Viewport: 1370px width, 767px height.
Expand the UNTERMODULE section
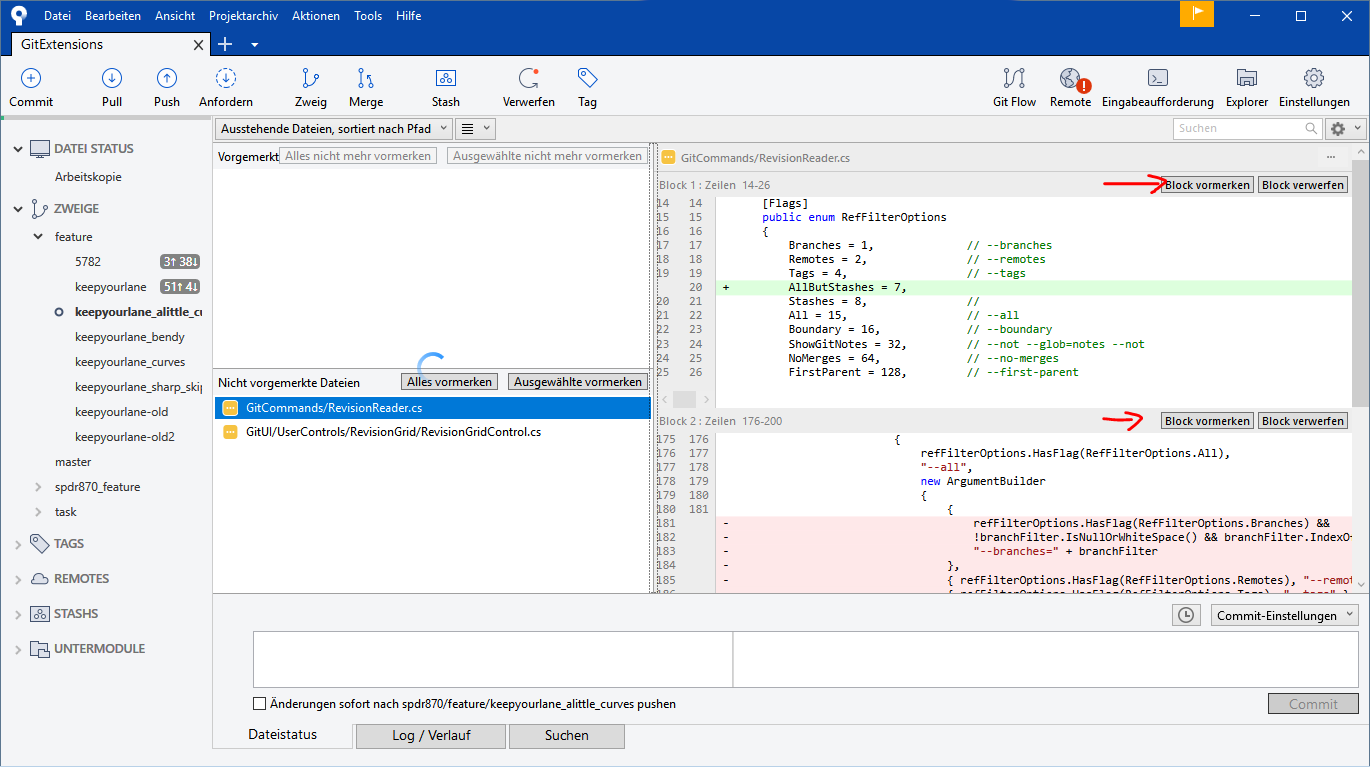(x=17, y=649)
